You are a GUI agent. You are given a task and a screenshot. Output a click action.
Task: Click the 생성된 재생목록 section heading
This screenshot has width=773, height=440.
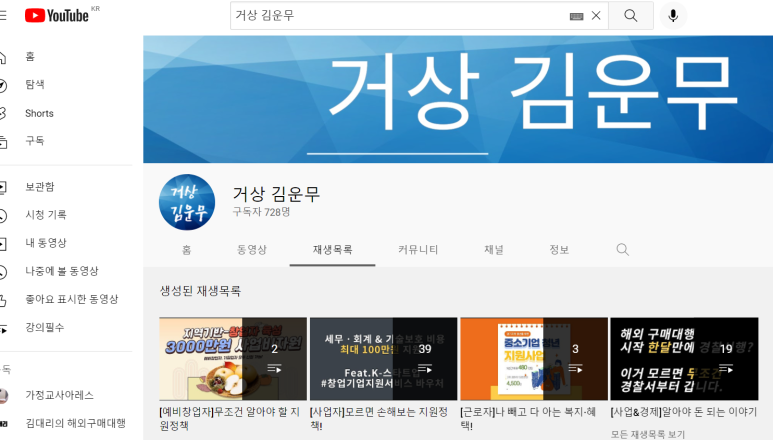(200, 291)
